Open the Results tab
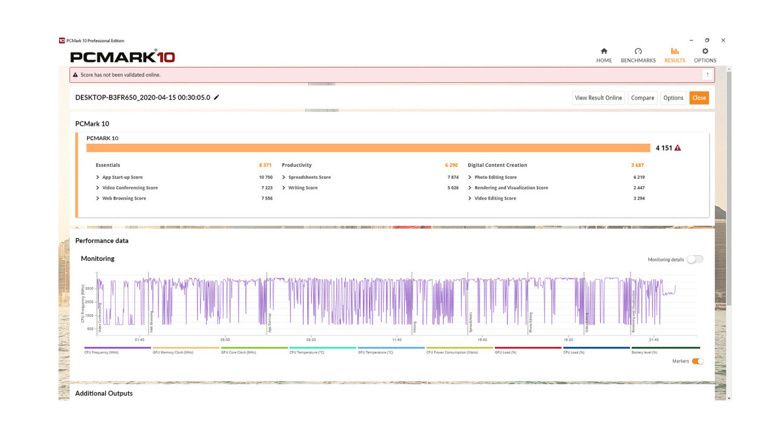 (674, 55)
